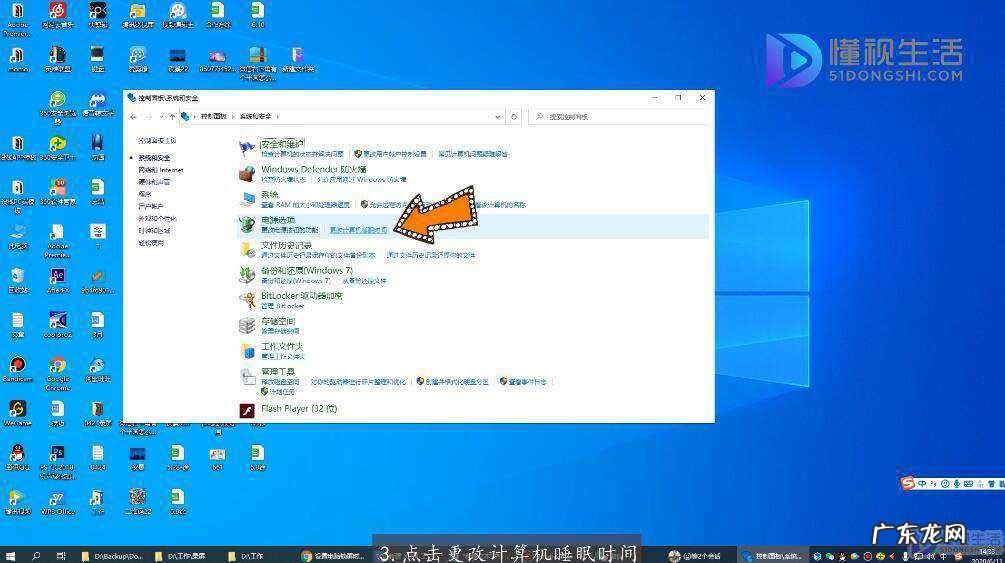The width and height of the screenshot is (1005, 563).
Task: Click the Backup and Restore (Windows 7) icon
Action: pyautogui.click(x=247, y=274)
